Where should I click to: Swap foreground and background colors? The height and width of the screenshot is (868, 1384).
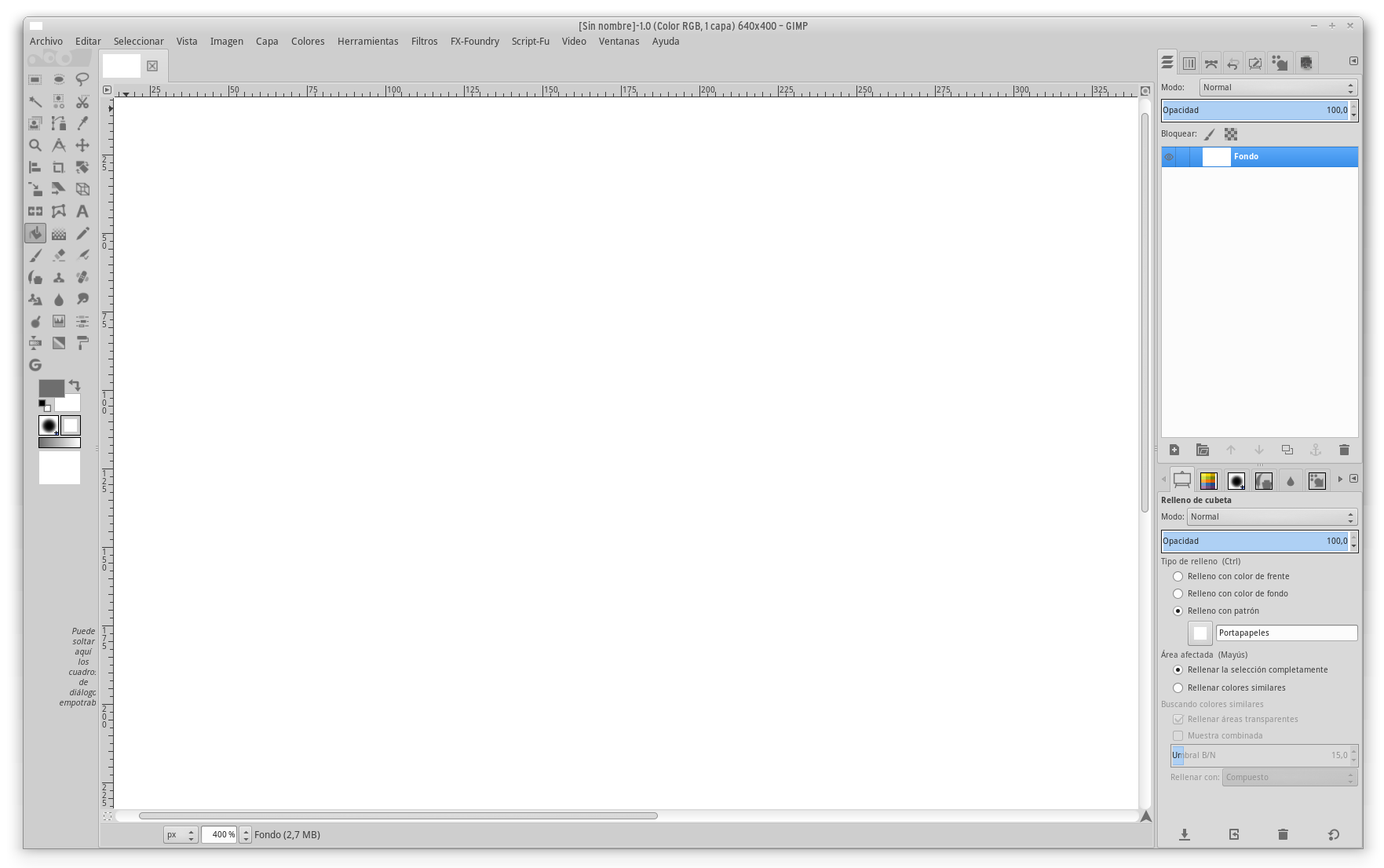pyautogui.click(x=75, y=385)
